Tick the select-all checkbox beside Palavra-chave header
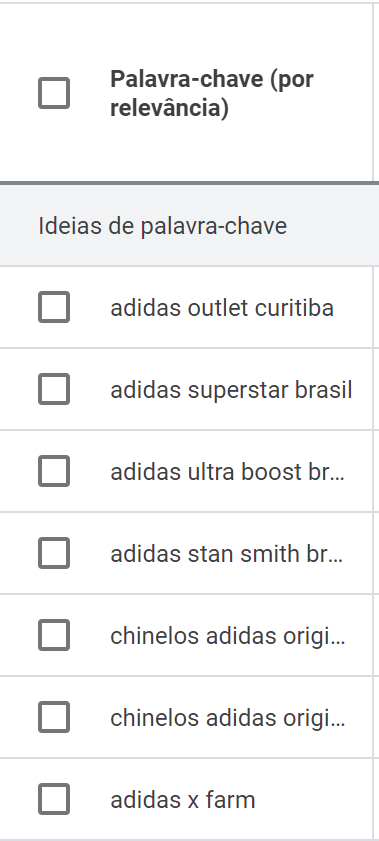This screenshot has height=841, width=379. click(54, 93)
